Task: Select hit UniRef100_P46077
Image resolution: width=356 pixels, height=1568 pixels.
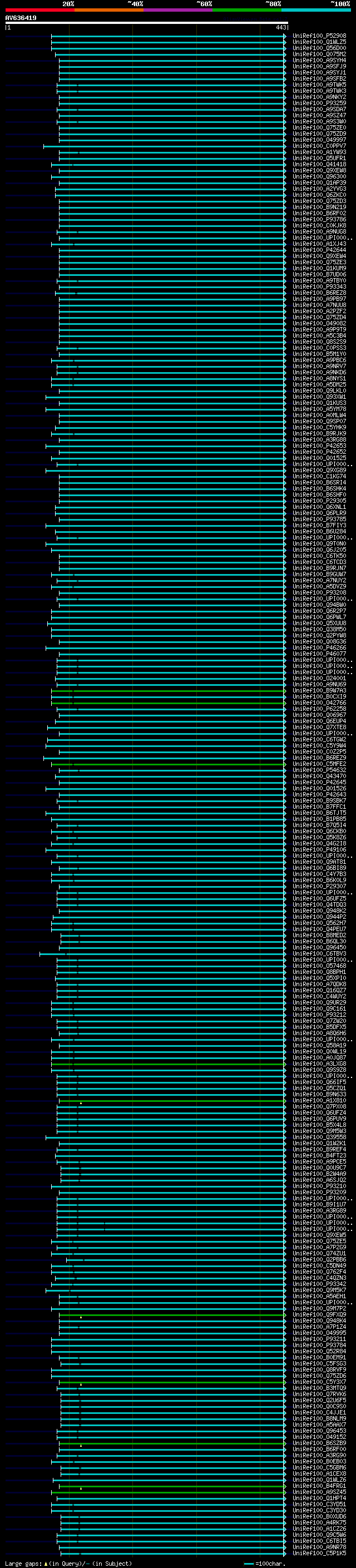Action: tap(319, 654)
